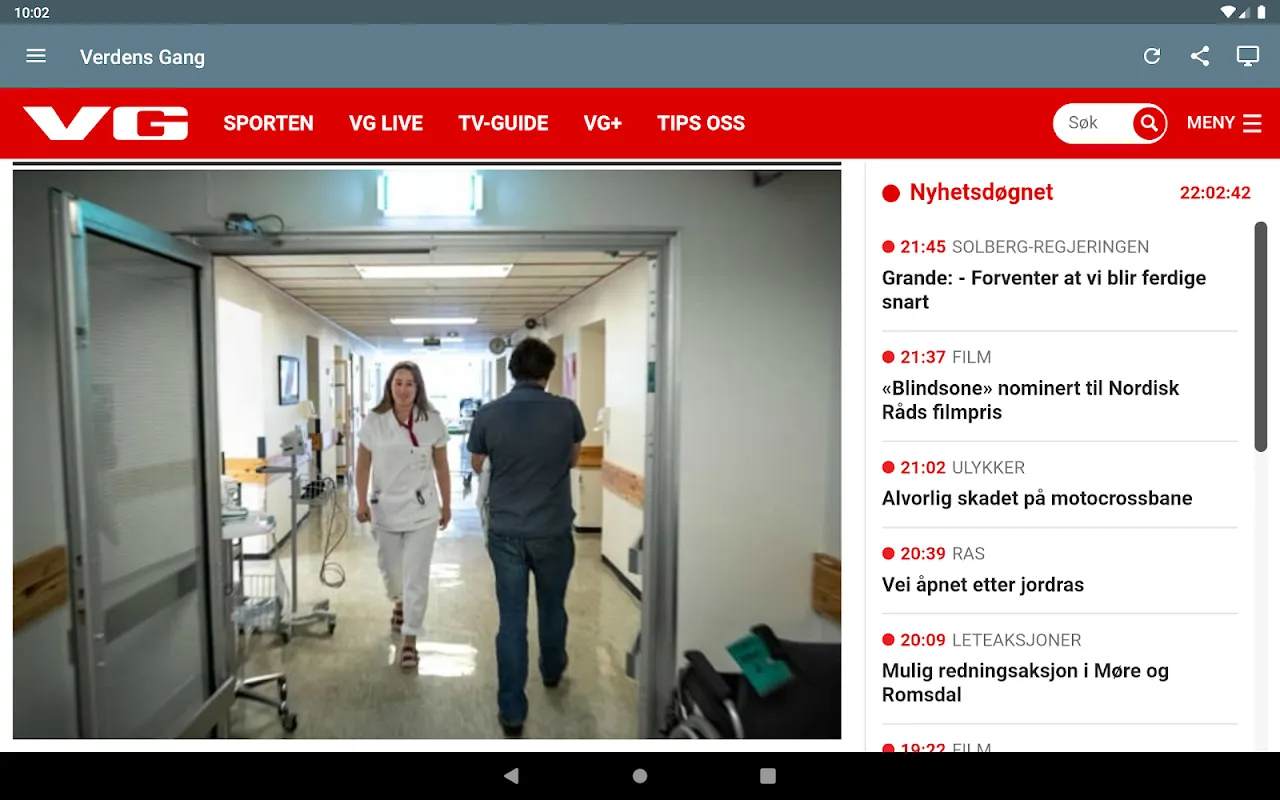Go to VG LIVE

(x=386, y=123)
